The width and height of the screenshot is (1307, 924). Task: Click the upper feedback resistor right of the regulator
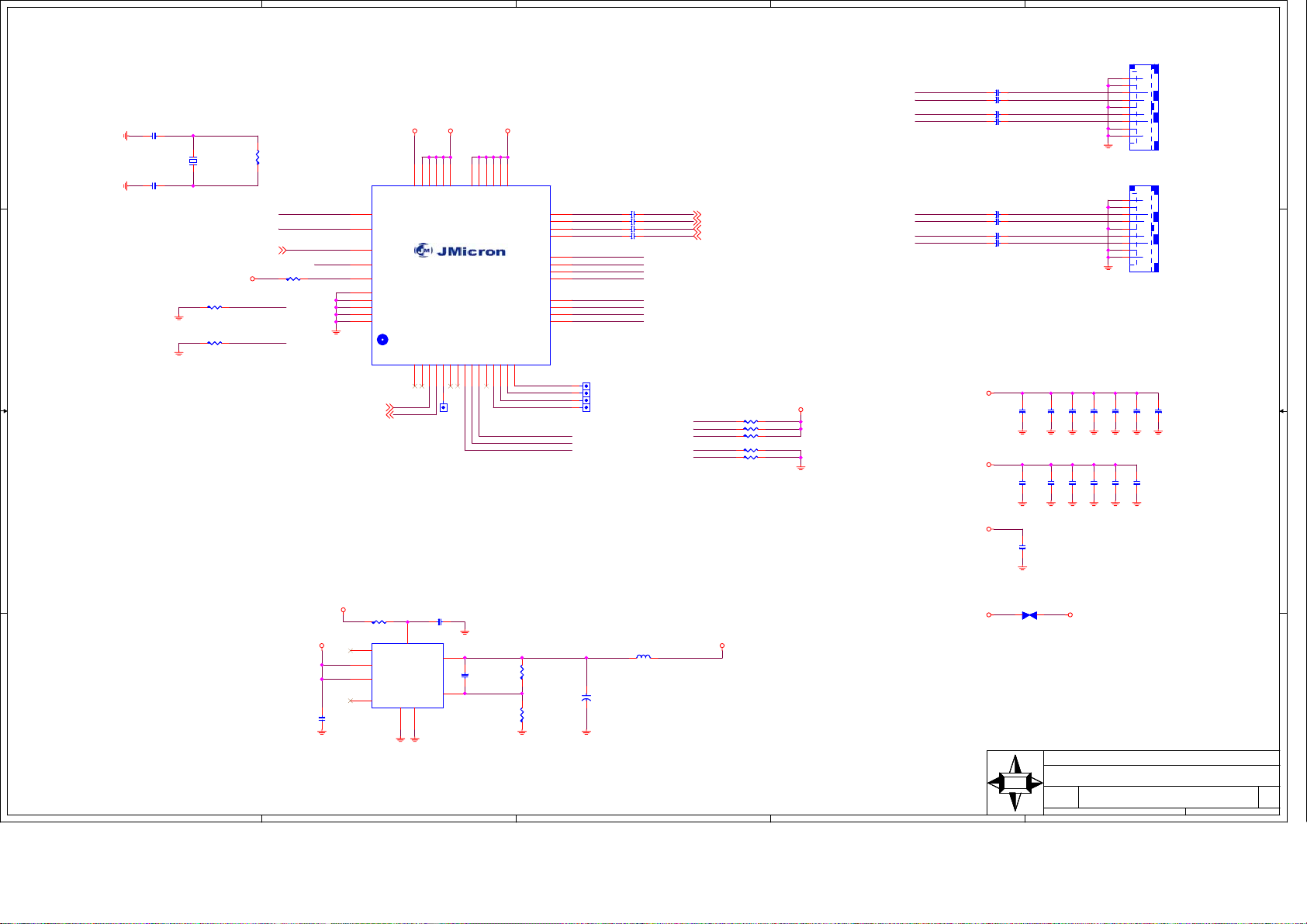click(x=522, y=672)
